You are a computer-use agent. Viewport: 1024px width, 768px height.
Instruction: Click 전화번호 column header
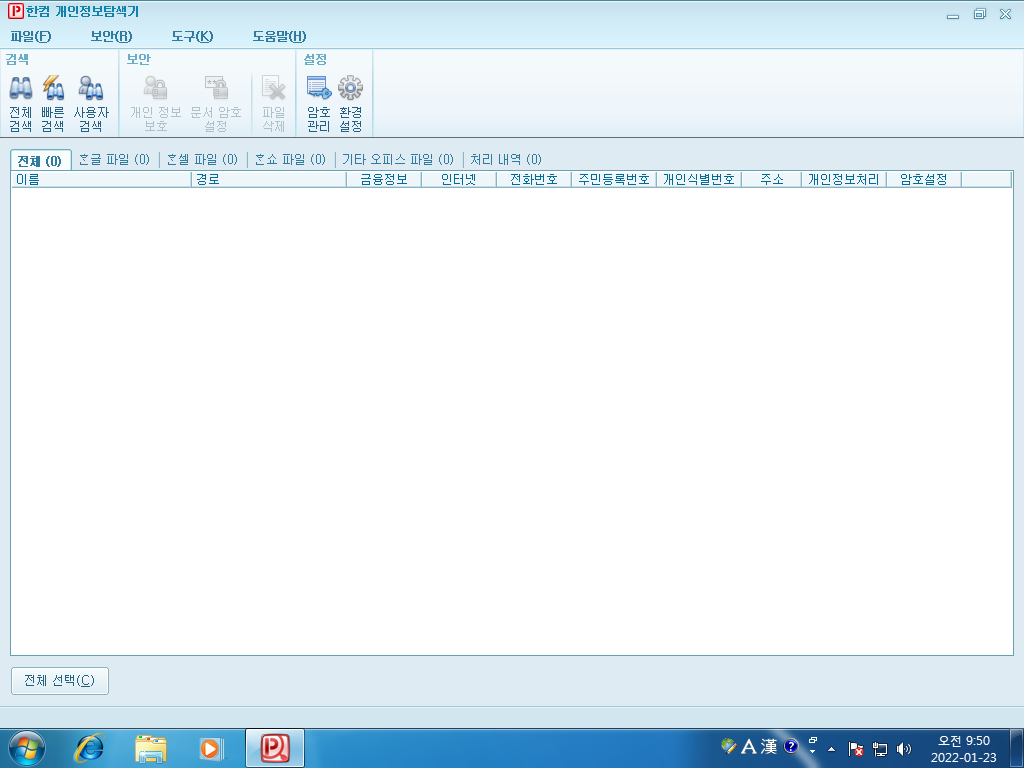click(534, 179)
